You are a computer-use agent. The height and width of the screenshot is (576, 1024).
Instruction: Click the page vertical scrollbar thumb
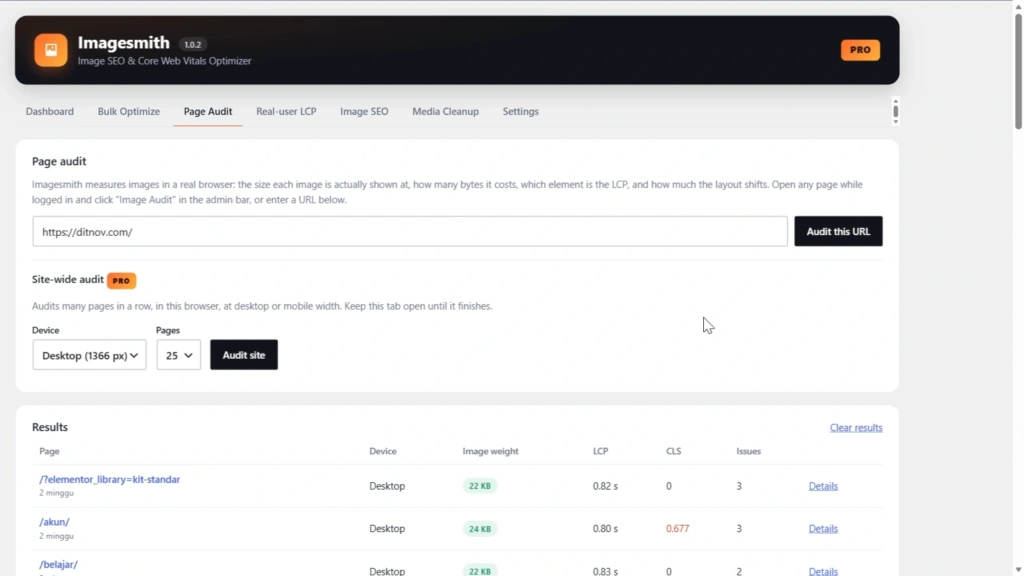click(x=1018, y=71)
